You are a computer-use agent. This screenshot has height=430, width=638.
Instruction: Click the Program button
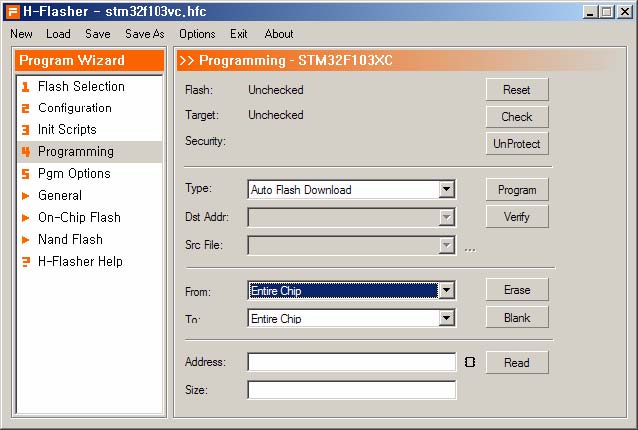[x=517, y=190]
